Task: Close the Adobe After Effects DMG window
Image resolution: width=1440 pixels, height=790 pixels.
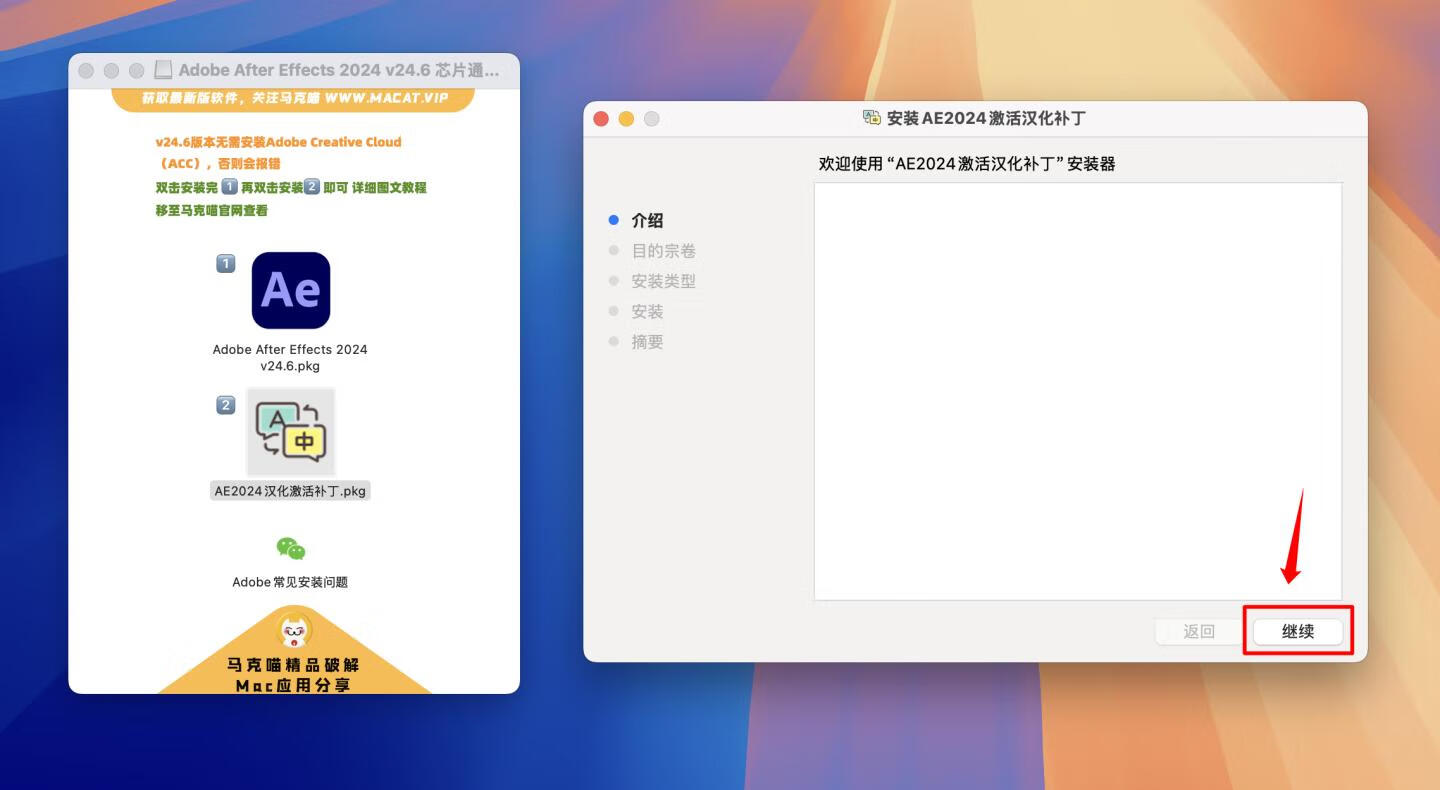Action: pyautogui.click(x=86, y=71)
